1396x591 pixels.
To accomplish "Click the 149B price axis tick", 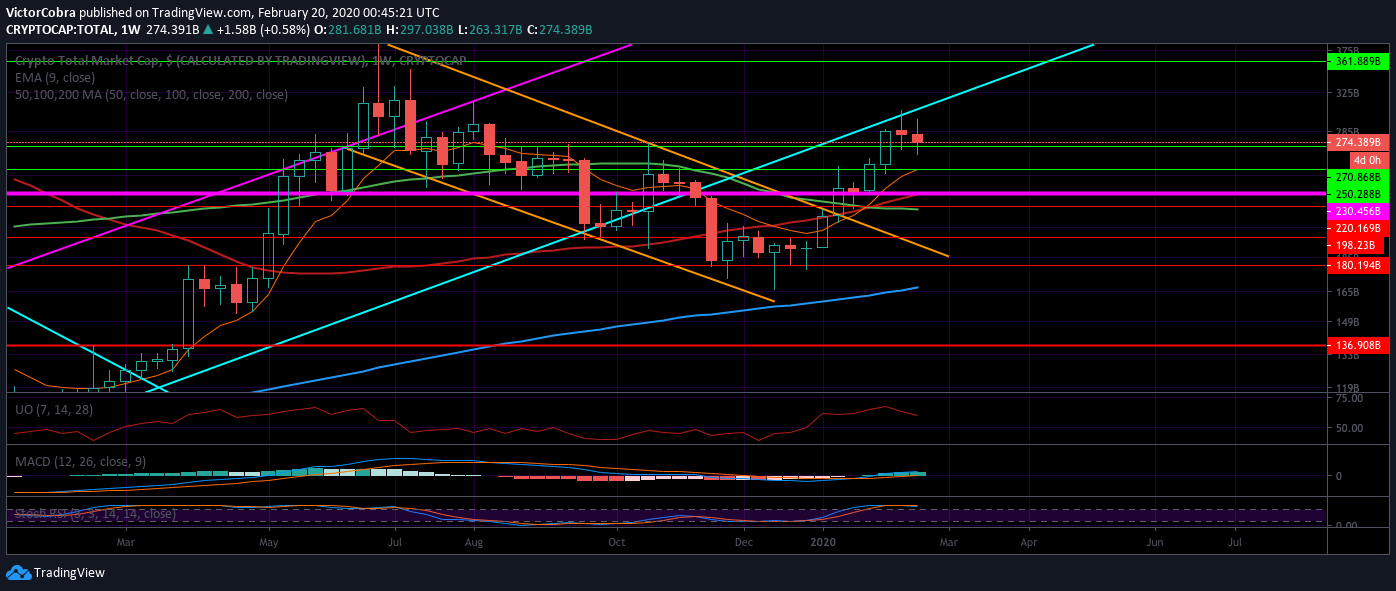I will click(x=1348, y=323).
